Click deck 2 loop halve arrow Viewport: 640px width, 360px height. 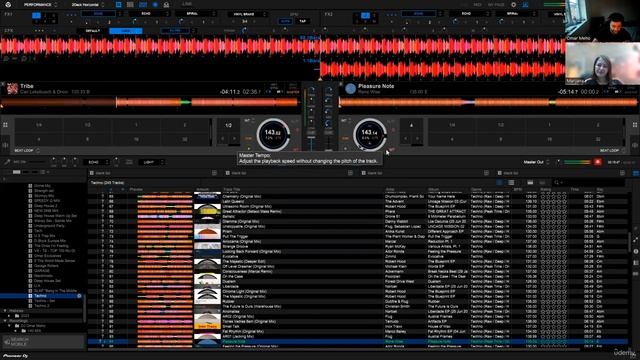tap(405, 139)
